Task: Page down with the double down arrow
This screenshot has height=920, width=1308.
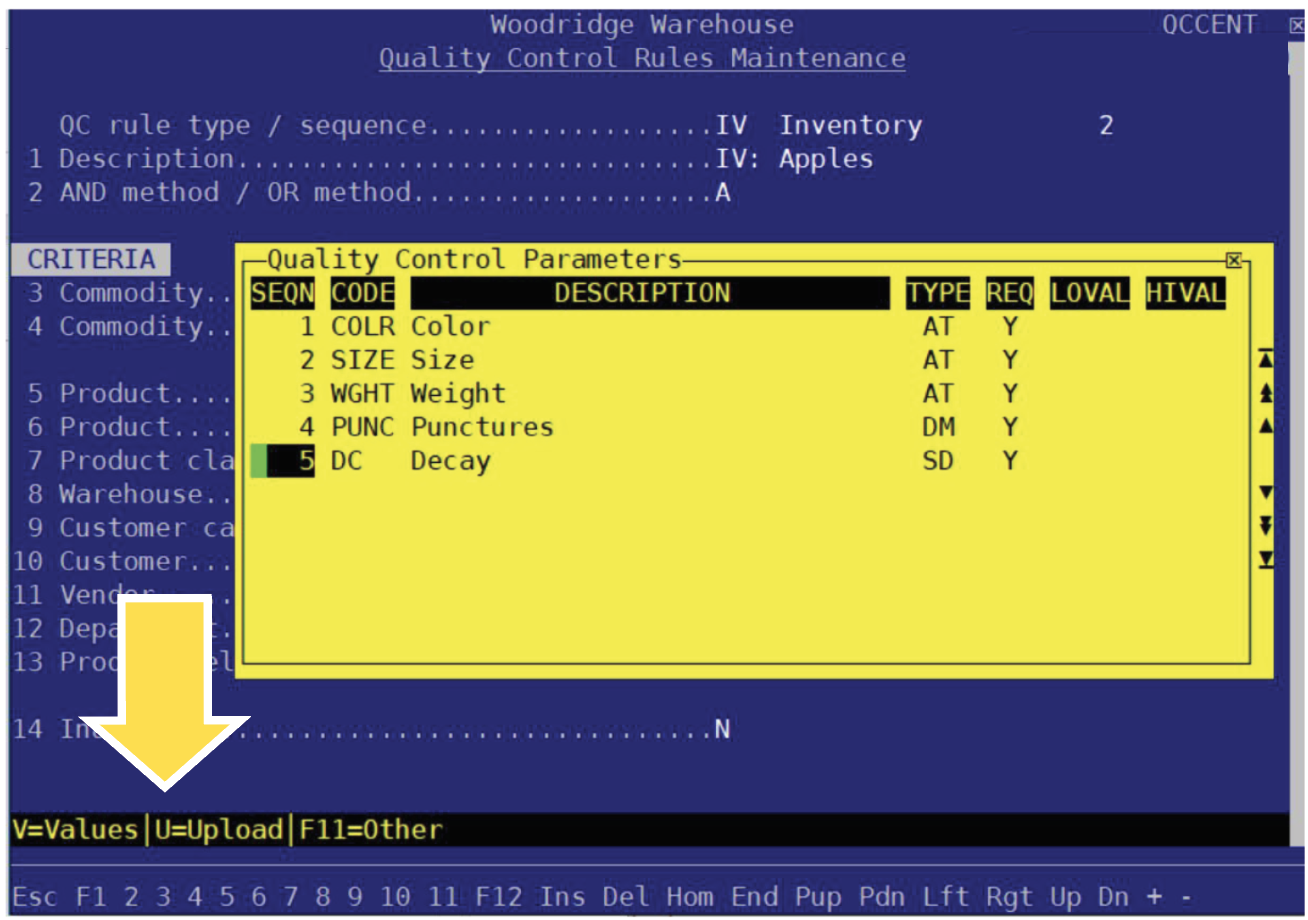Action: coord(1266,526)
